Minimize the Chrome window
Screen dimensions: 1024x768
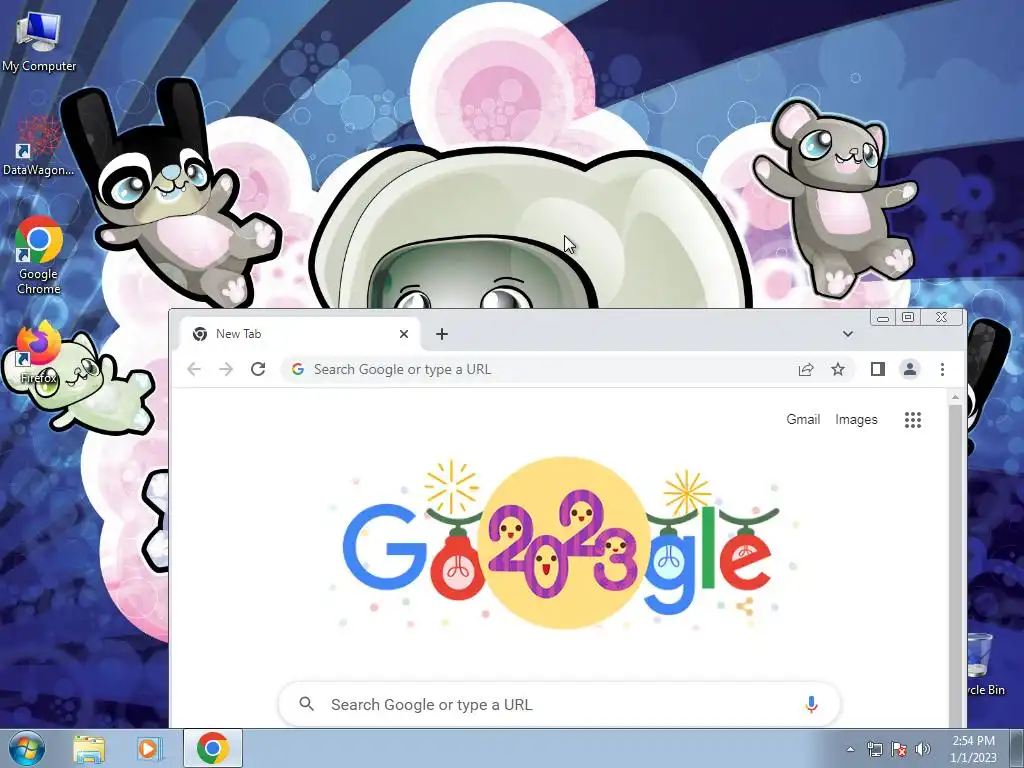[x=883, y=317]
